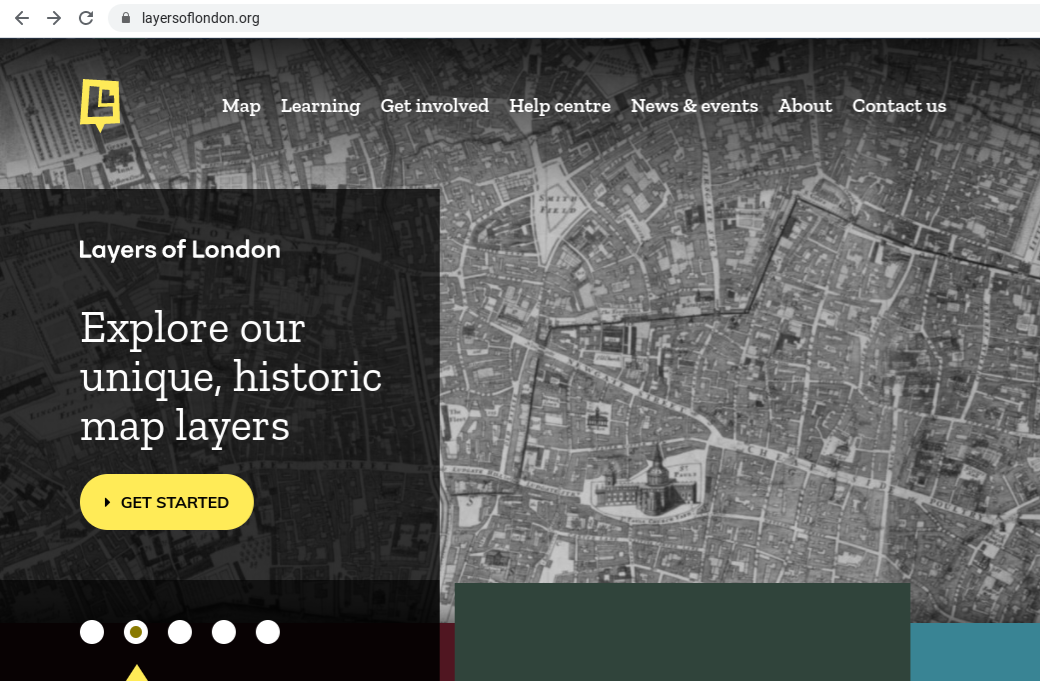The image size is (1040, 681).
Task: Select the first carousel slide dot
Action: (92, 632)
